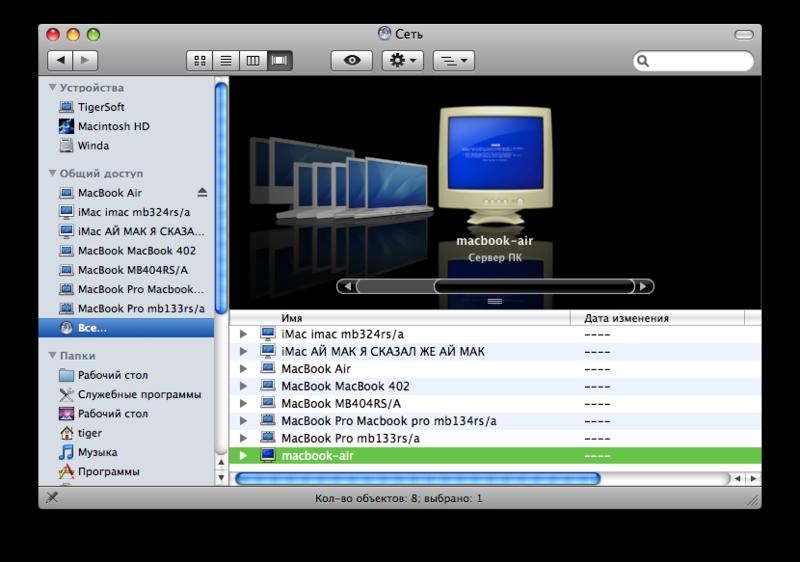Switch to icon view mode
The image size is (800, 562).
point(200,60)
